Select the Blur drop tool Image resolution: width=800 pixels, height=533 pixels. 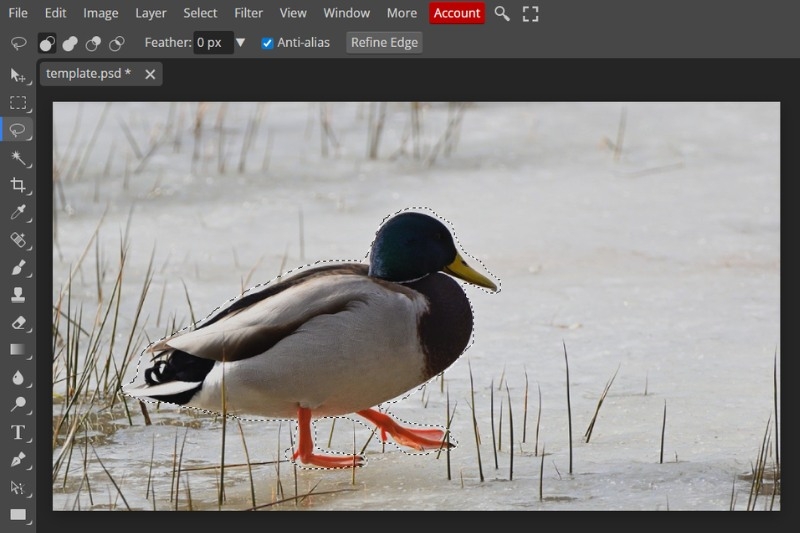(x=18, y=377)
